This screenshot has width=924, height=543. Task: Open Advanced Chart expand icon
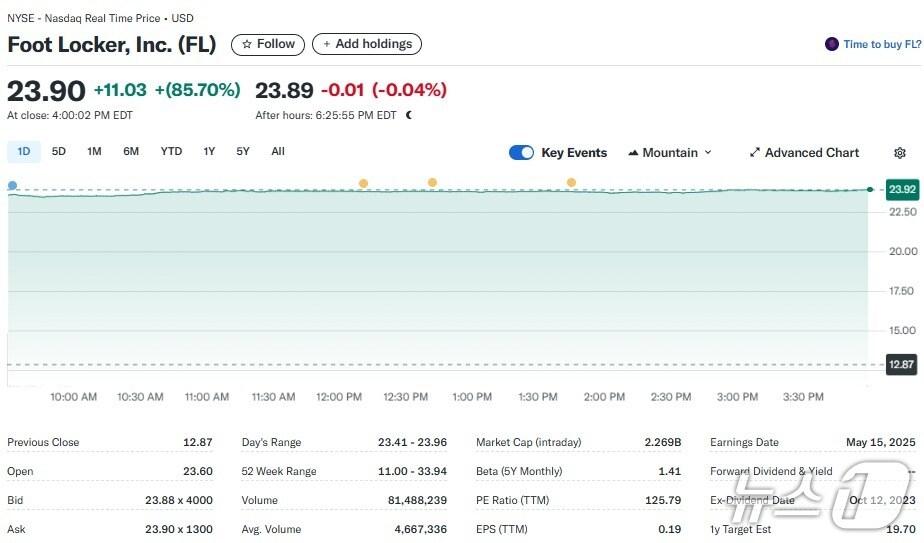click(x=755, y=153)
